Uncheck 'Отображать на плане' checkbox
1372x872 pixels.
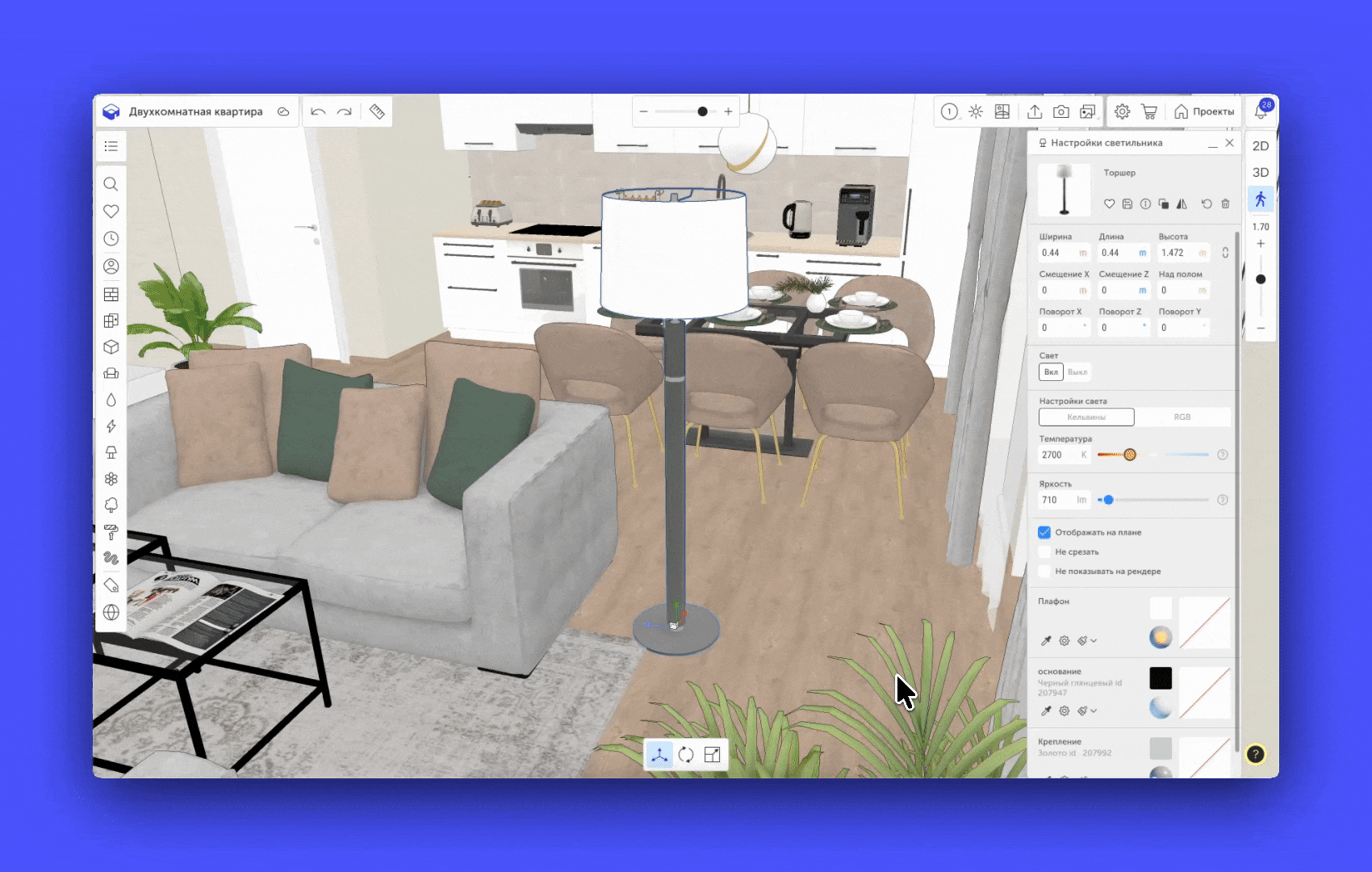click(x=1044, y=532)
